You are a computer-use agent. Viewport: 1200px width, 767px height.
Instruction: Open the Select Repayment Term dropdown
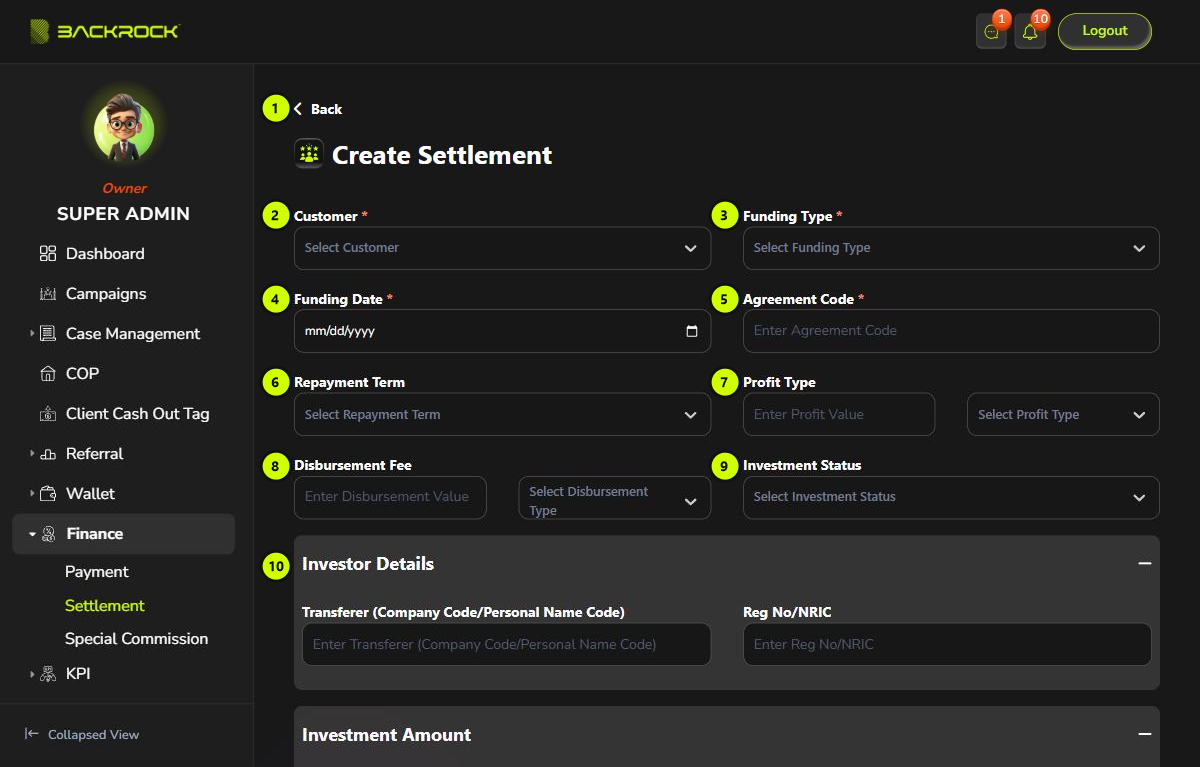[502, 414]
